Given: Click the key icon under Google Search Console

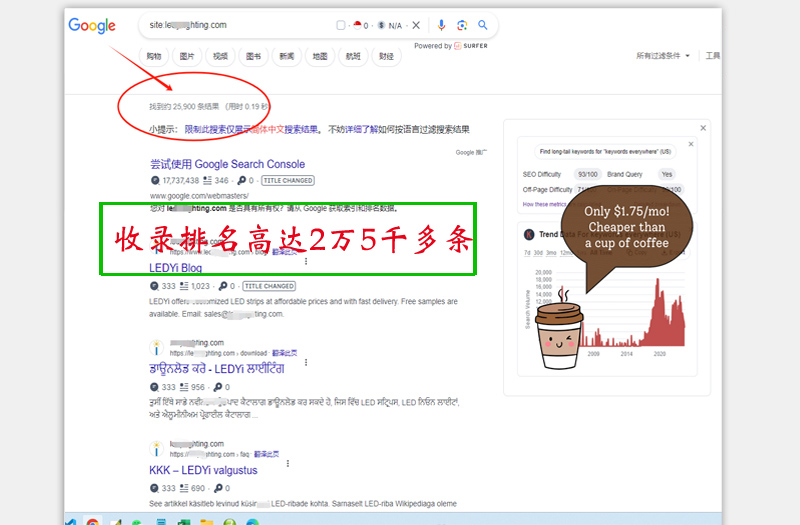Looking at the screenshot, I should tap(241, 180).
